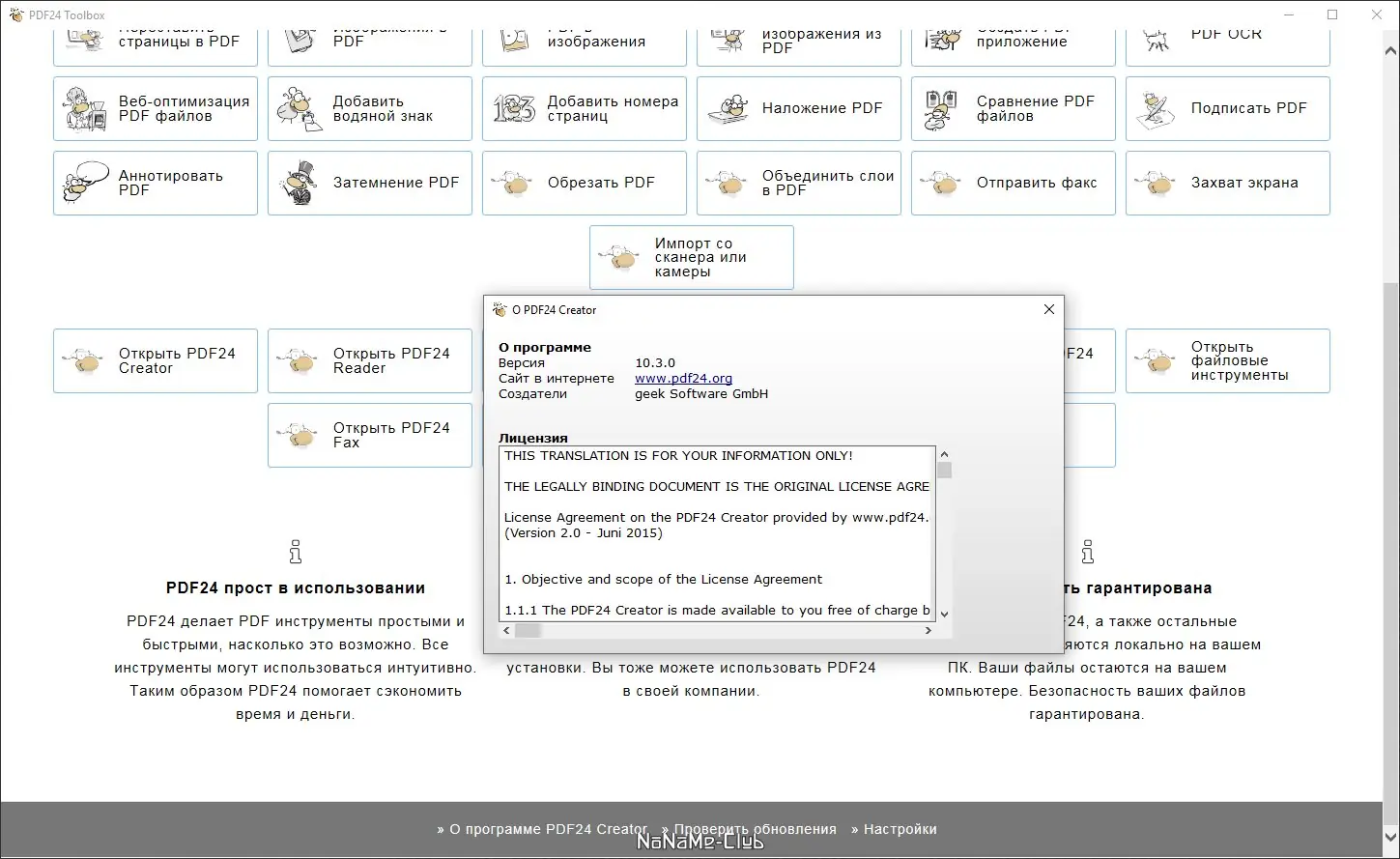
Task: Click the Открыть PDF24 Reader tile
Action: [370, 361]
